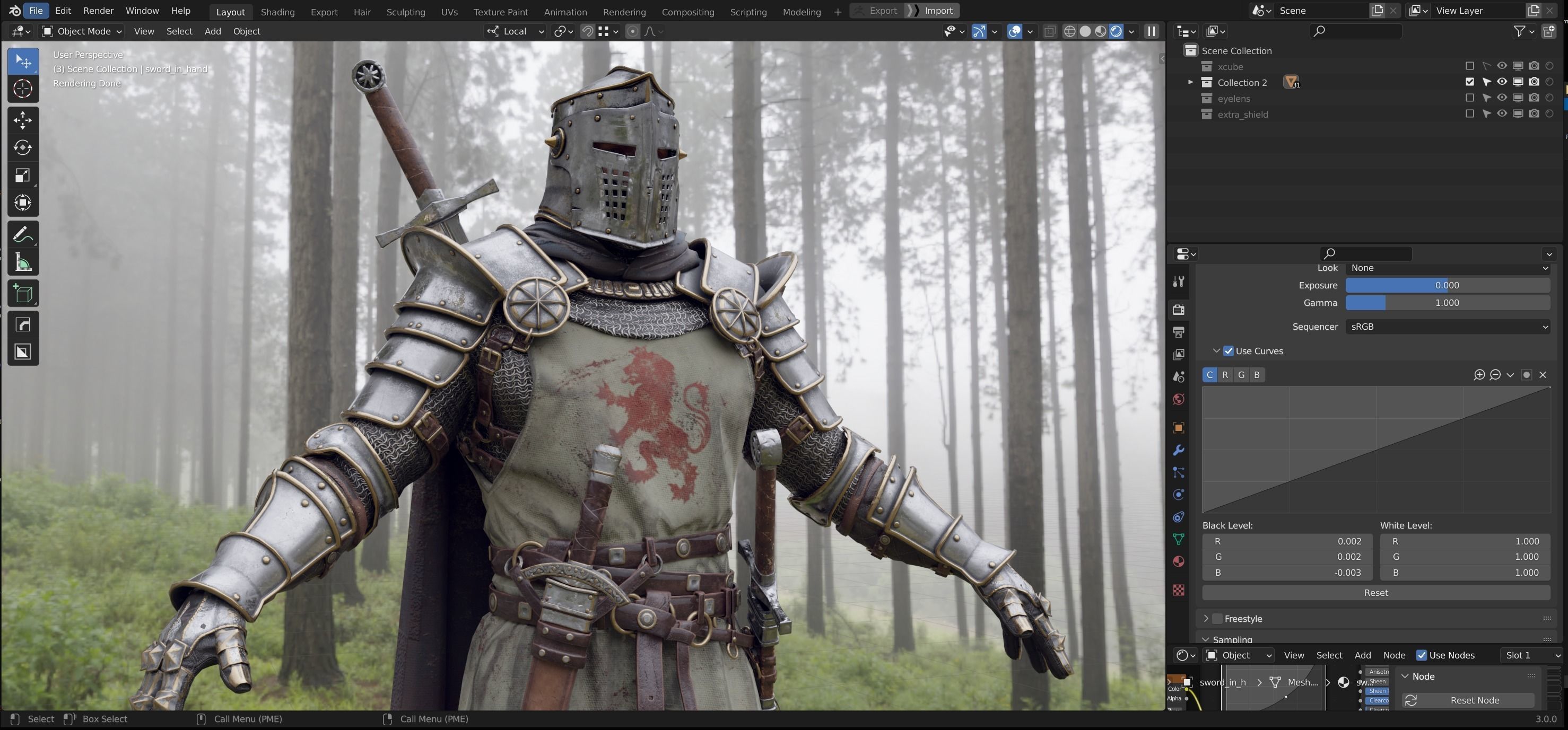Image resolution: width=1568 pixels, height=730 pixels.
Task: Click the Export button in the top bar
Action: click(876, 11)
